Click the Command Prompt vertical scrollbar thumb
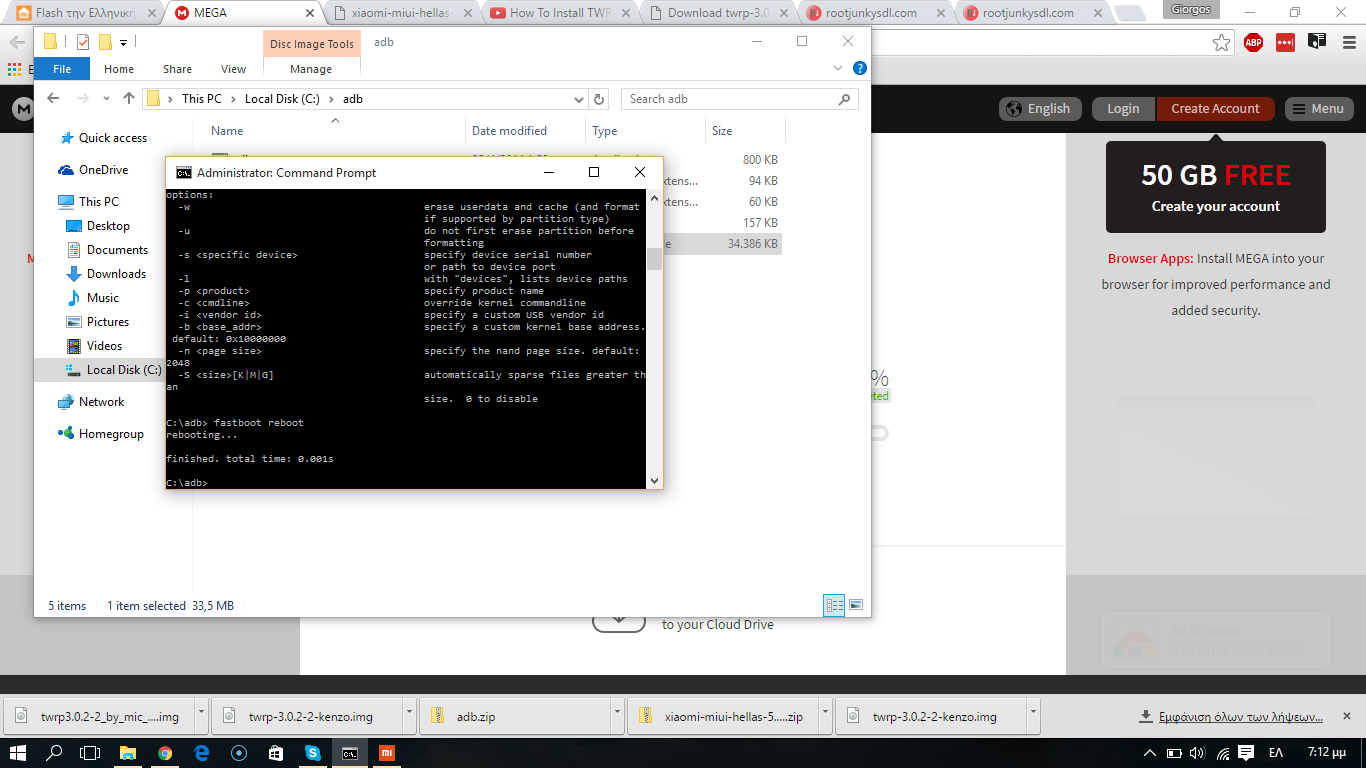Viewport: 1366px width, 768px height. (x=655, y=259)
